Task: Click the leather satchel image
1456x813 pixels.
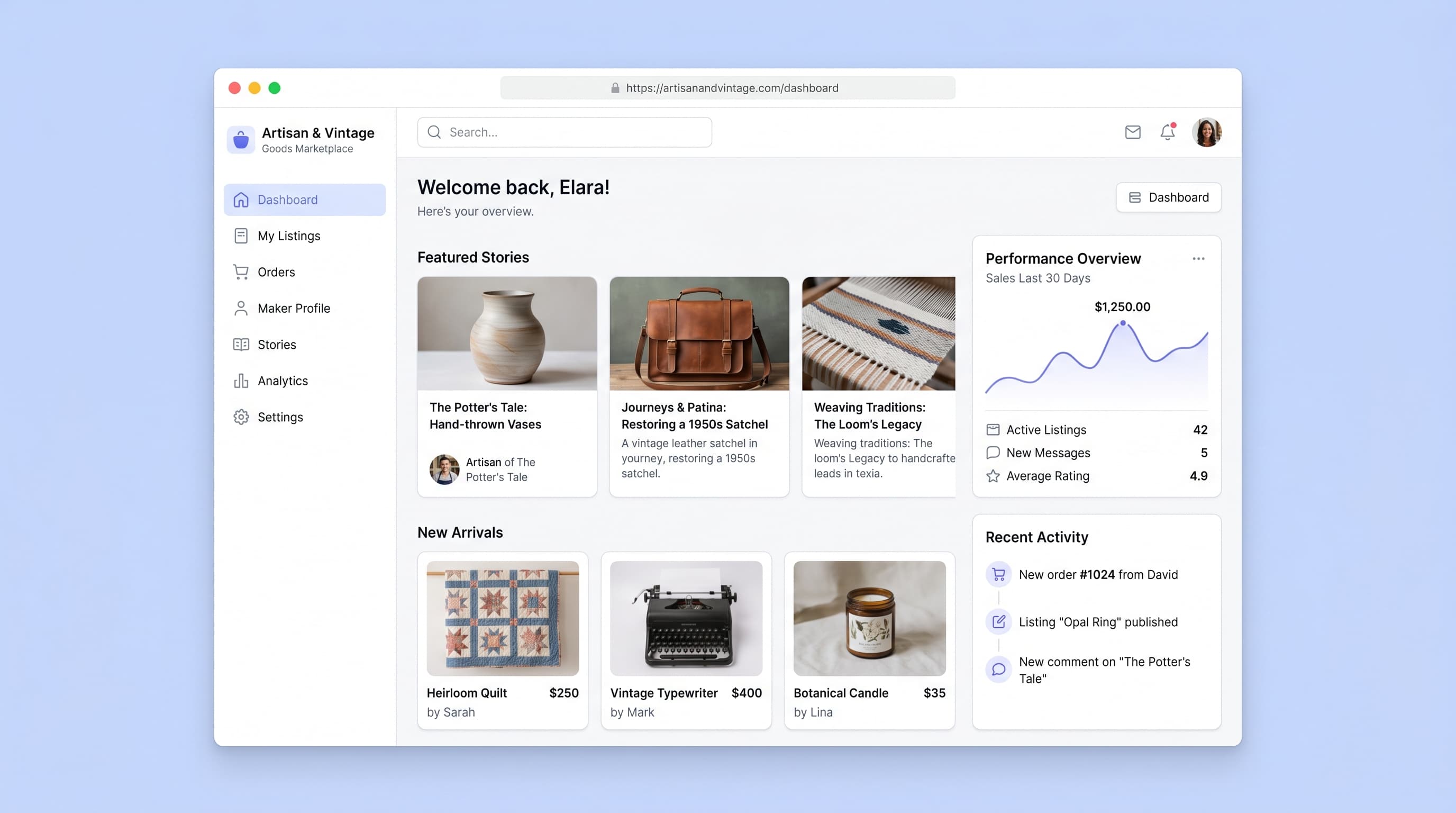Action: [x=699, y=333]
